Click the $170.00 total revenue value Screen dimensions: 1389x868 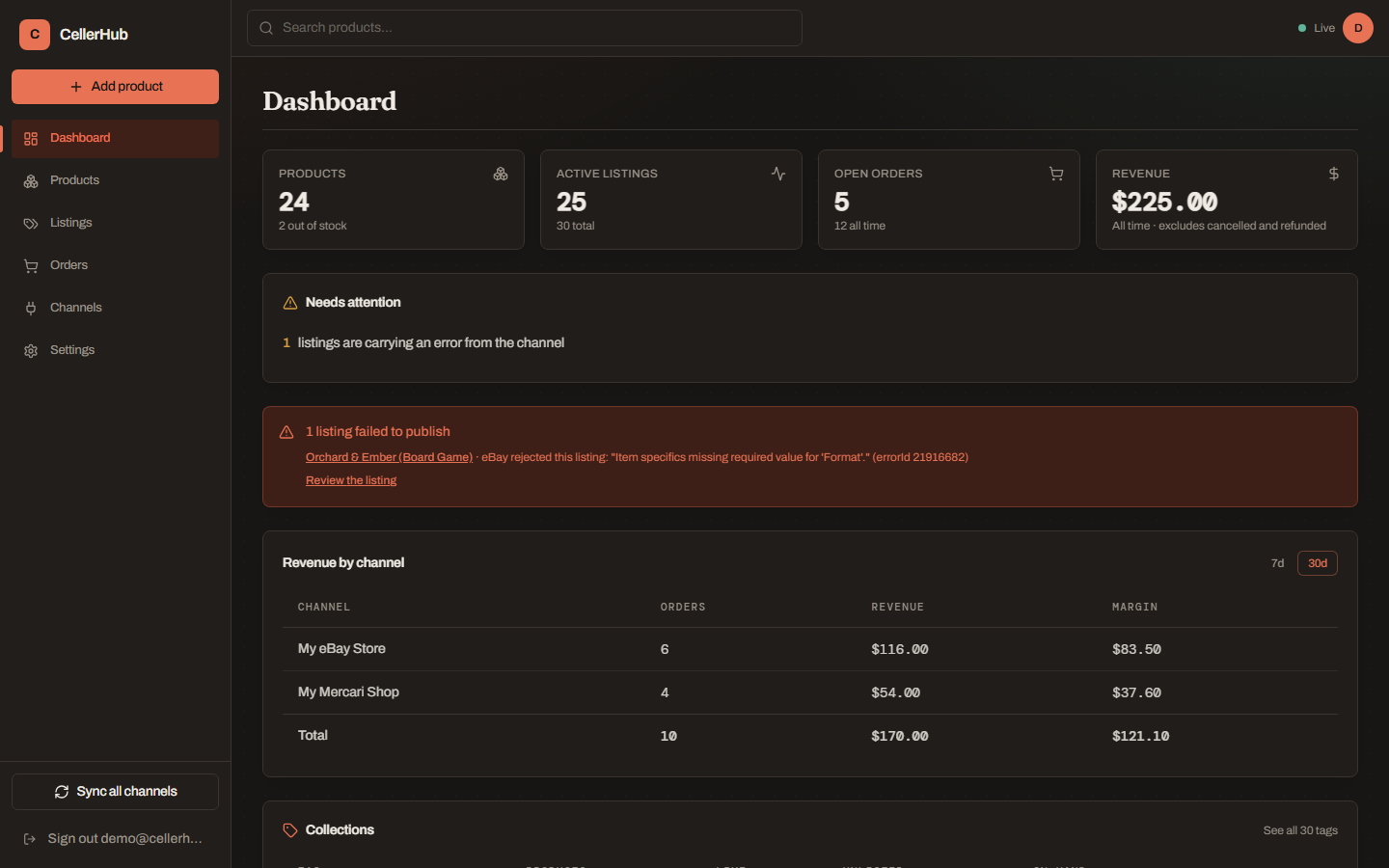[900, 736]
